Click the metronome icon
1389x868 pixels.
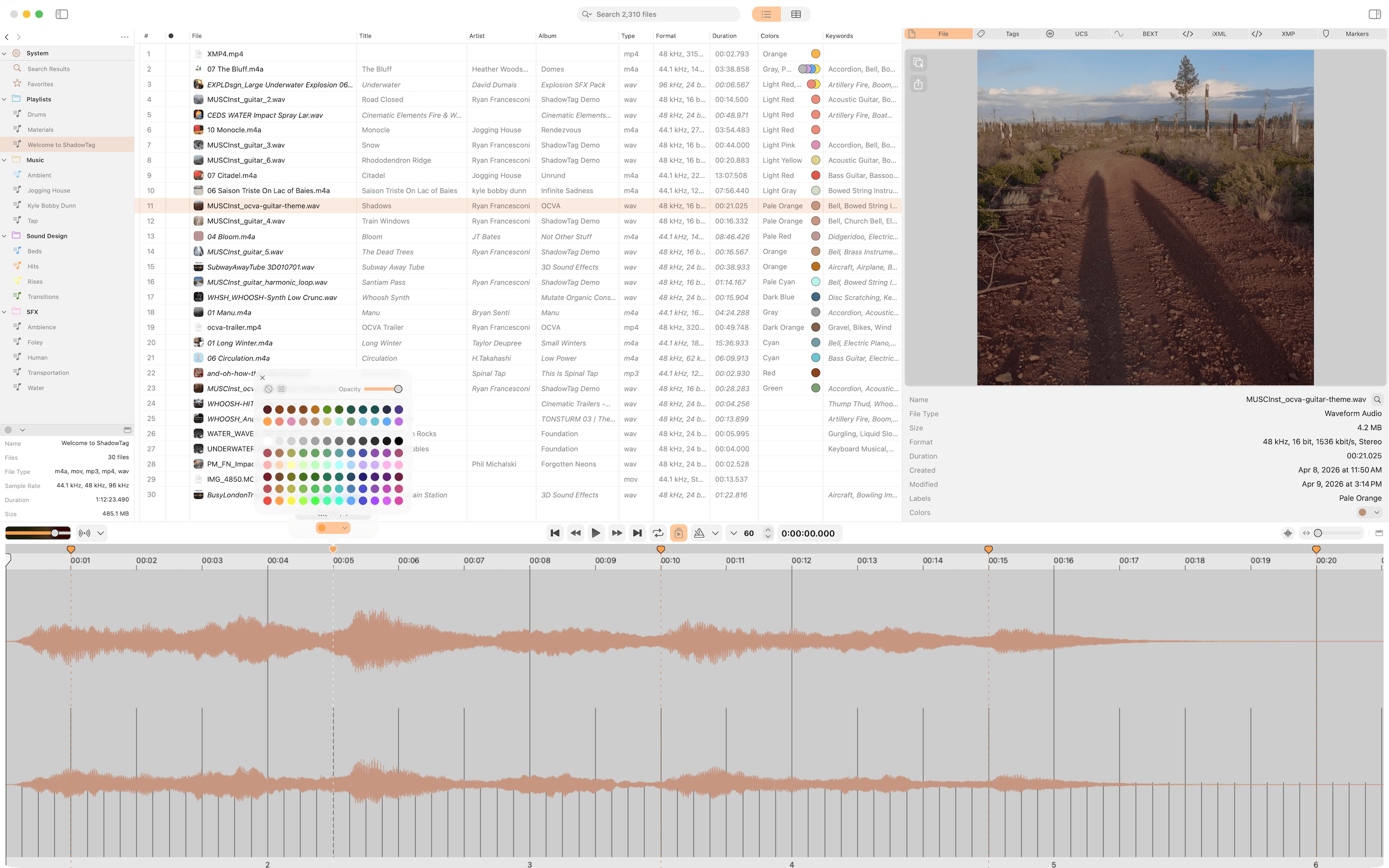[698, 533]
